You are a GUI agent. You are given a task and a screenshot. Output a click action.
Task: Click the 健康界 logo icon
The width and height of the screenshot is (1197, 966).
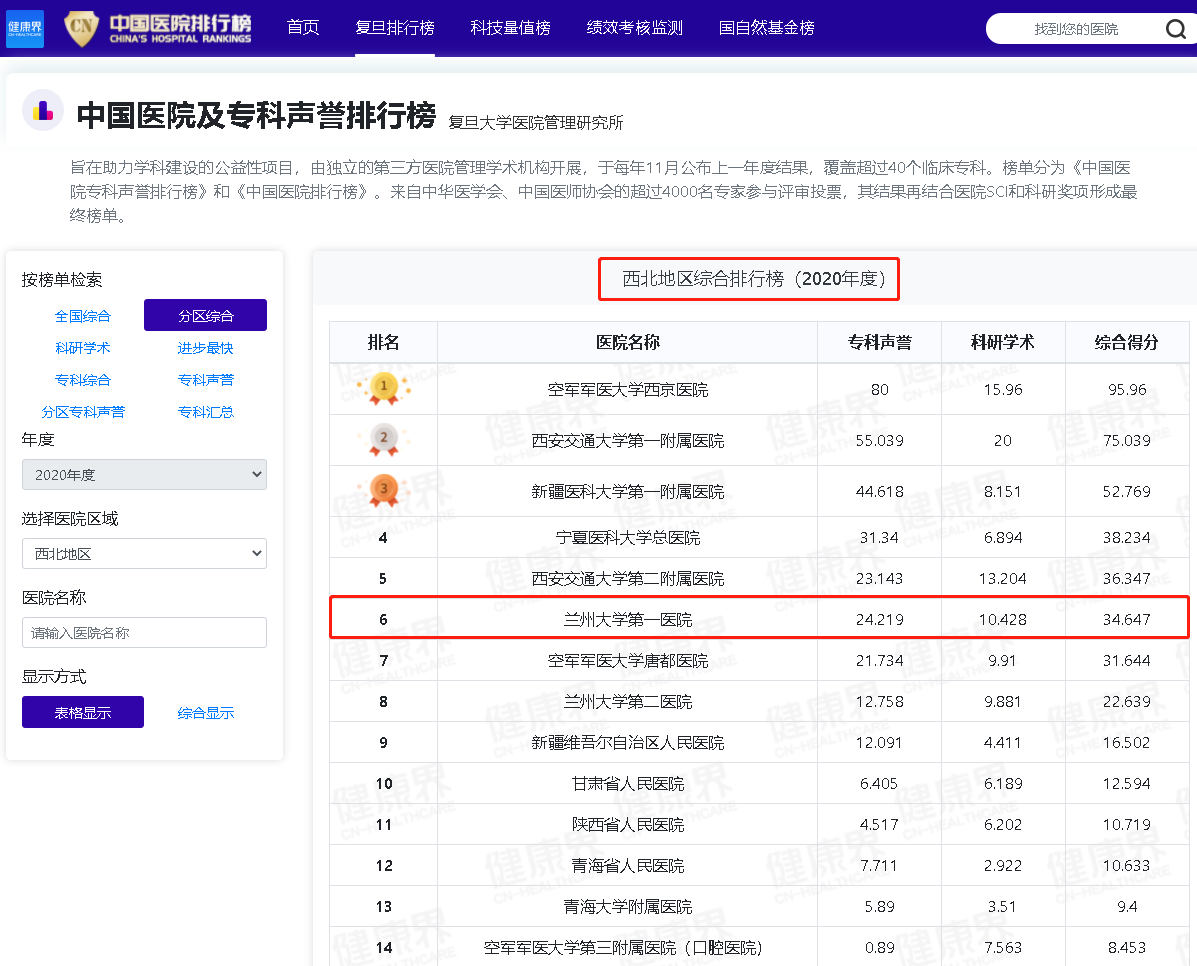coord(24,29)
